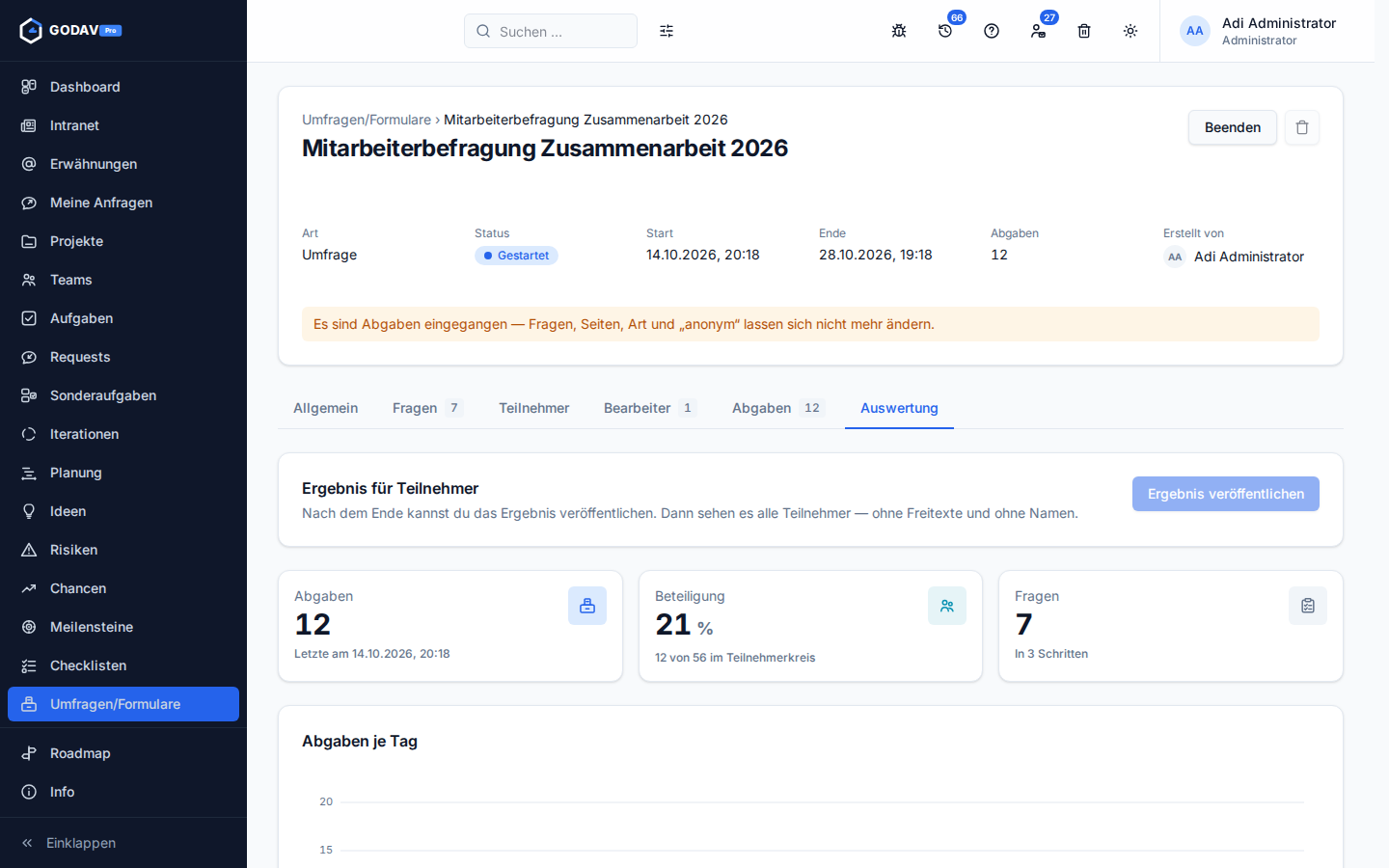This screenshot has width=1389, height=868.
Task: Click creator Adi Administrator in details
Action: 1234,257
